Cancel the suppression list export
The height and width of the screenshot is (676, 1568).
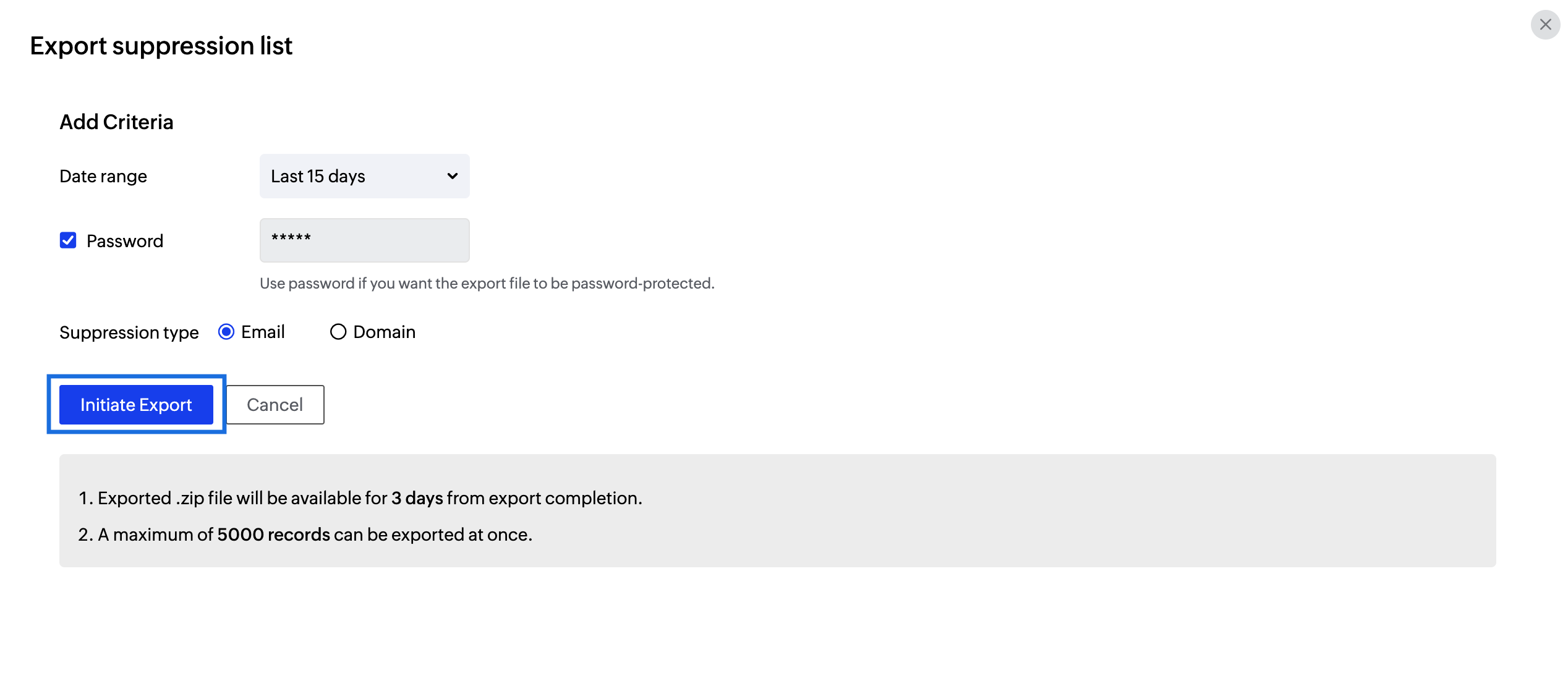pyautogui.click(x=275, y=405)
